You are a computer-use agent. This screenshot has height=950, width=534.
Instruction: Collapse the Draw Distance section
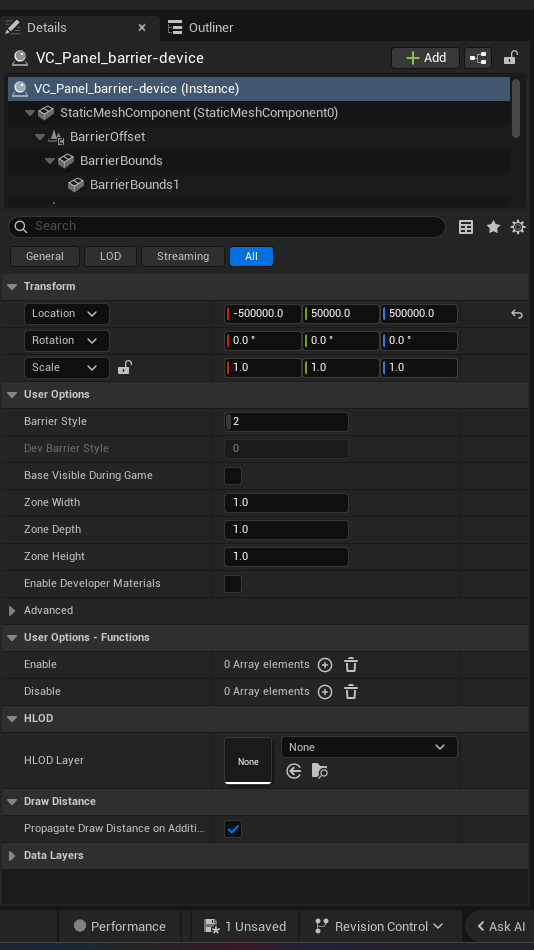12,802
